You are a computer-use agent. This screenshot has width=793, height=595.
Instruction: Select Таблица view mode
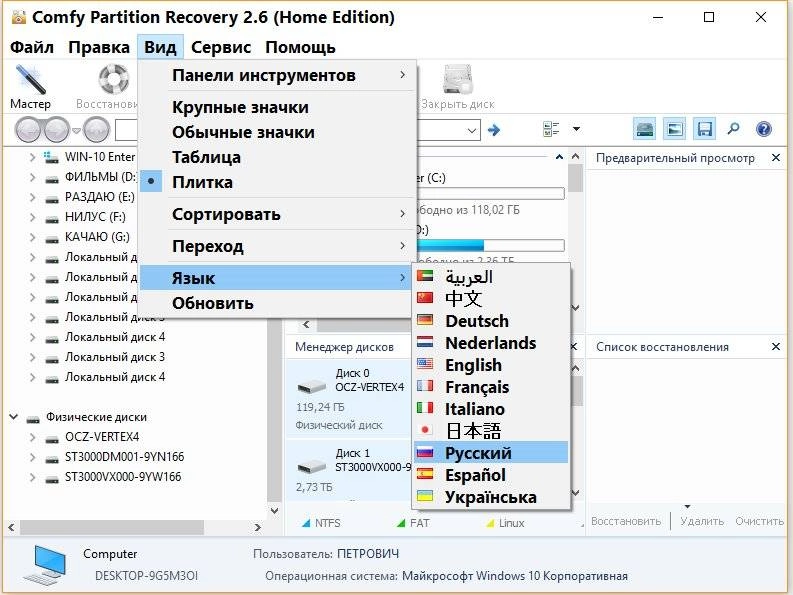pyautogui.click(x=276, y=157)
